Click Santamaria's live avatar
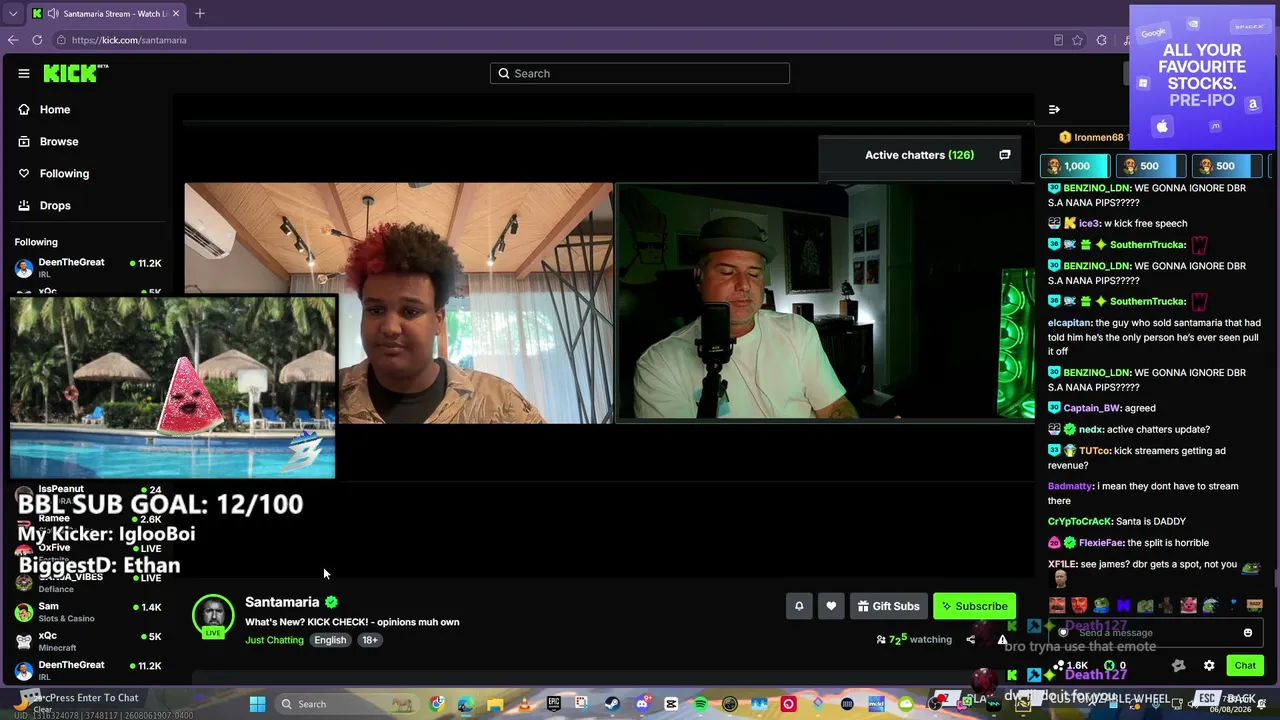 point(213,616)
